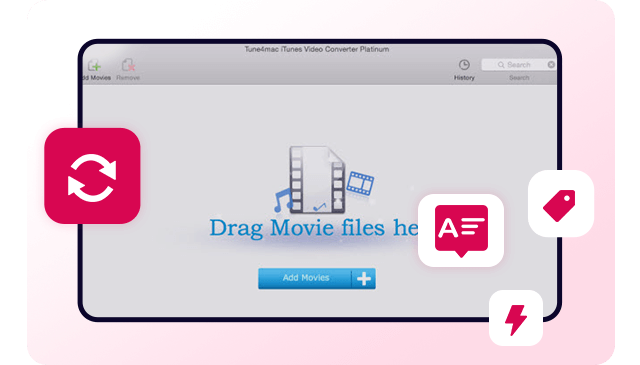Click the Remove toolbar icon

[x=128, y=65]
